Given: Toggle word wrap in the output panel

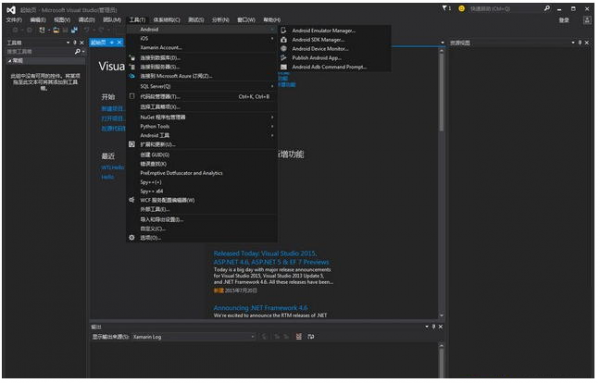Looking at the screenshot, I should (312, 338).
